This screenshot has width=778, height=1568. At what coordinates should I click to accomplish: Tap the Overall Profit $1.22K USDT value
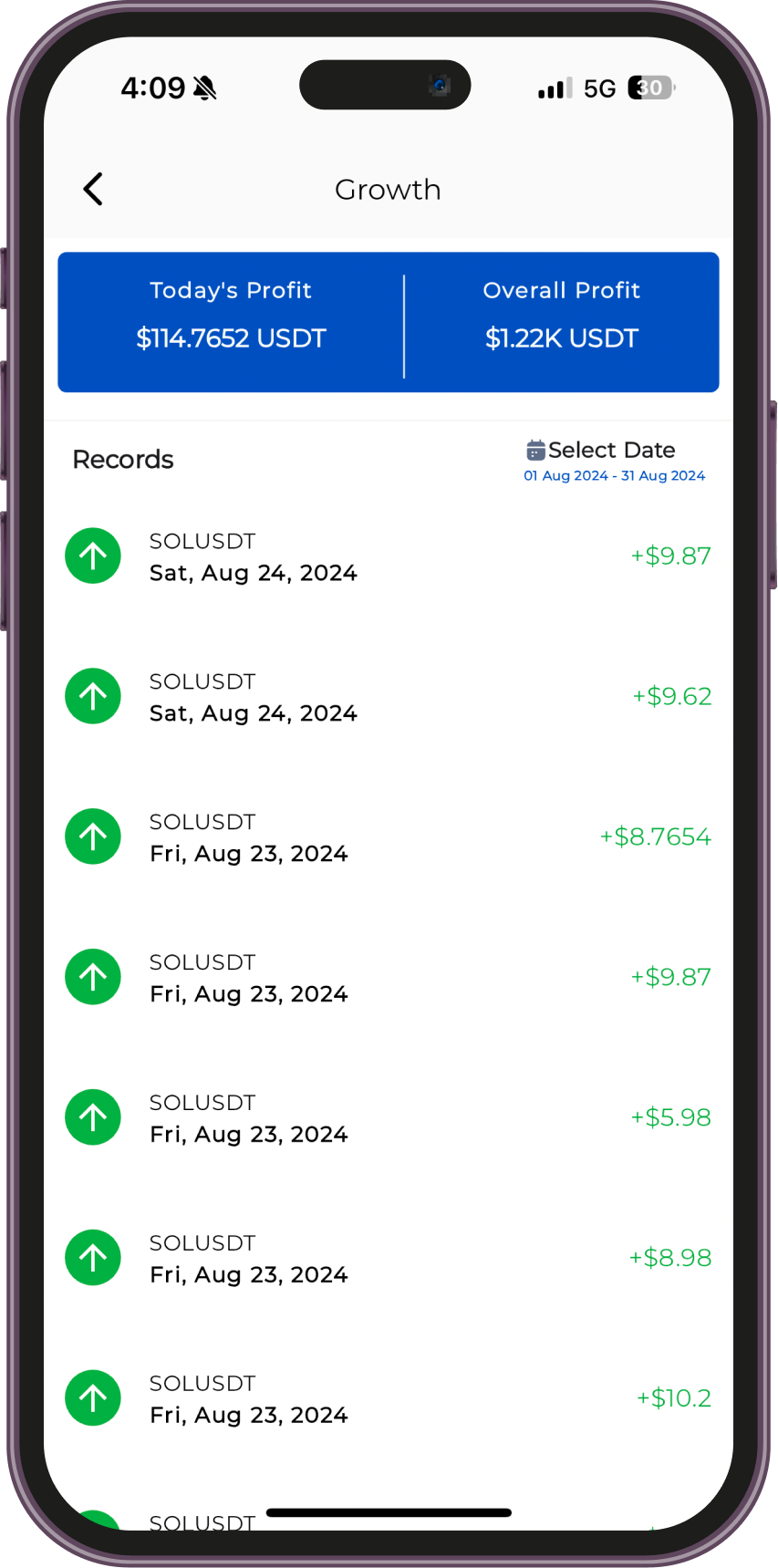561,338
